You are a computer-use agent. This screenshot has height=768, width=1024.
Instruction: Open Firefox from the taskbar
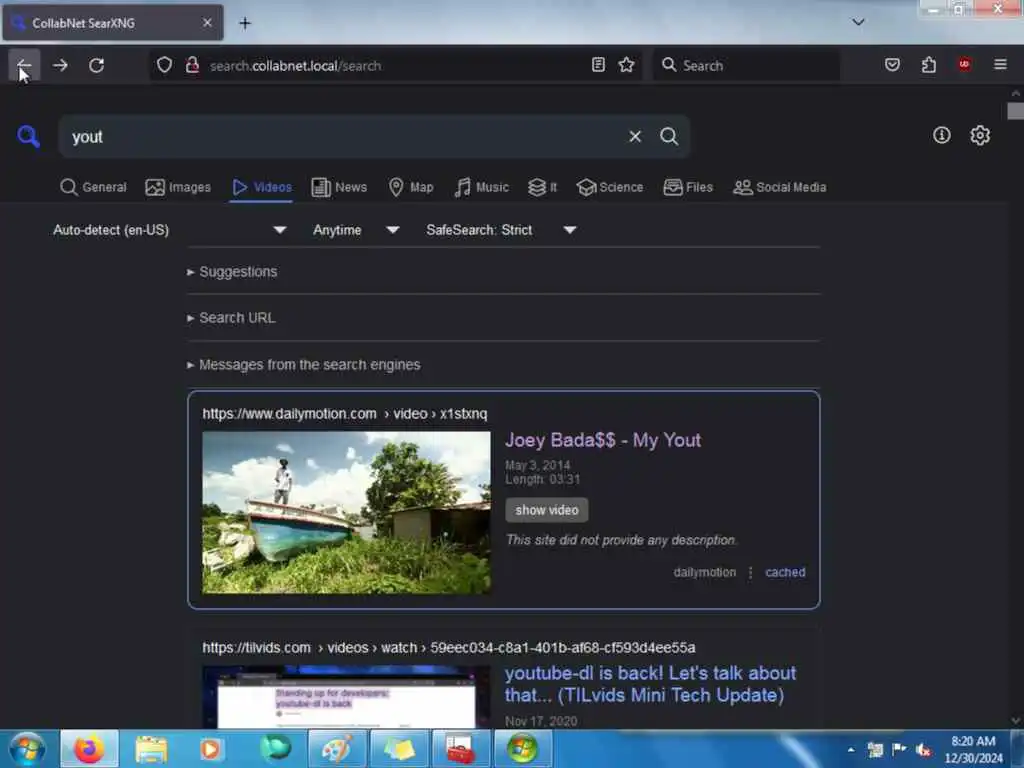(x=89, y=749)
